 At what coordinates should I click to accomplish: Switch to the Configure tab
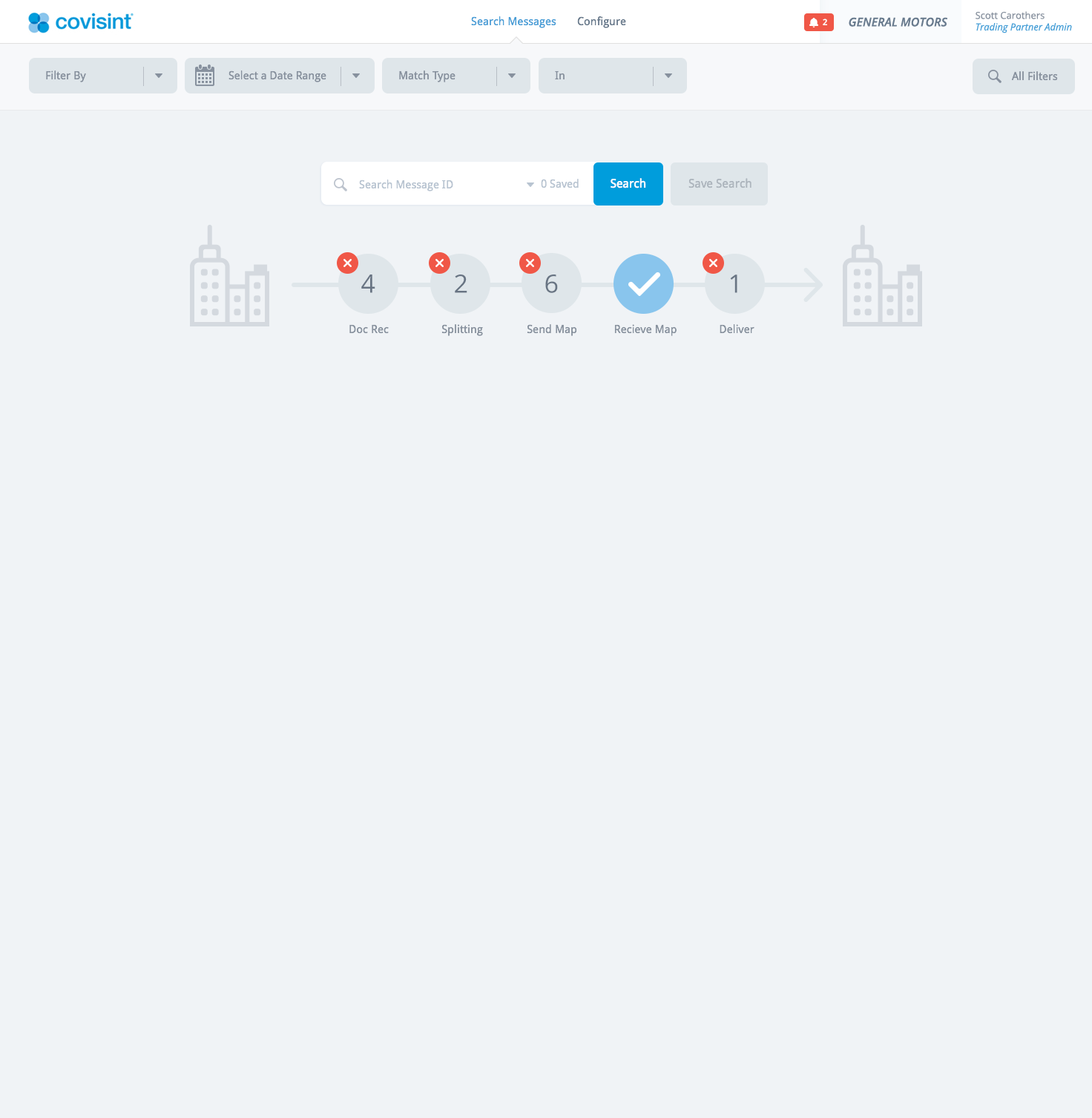602,22
